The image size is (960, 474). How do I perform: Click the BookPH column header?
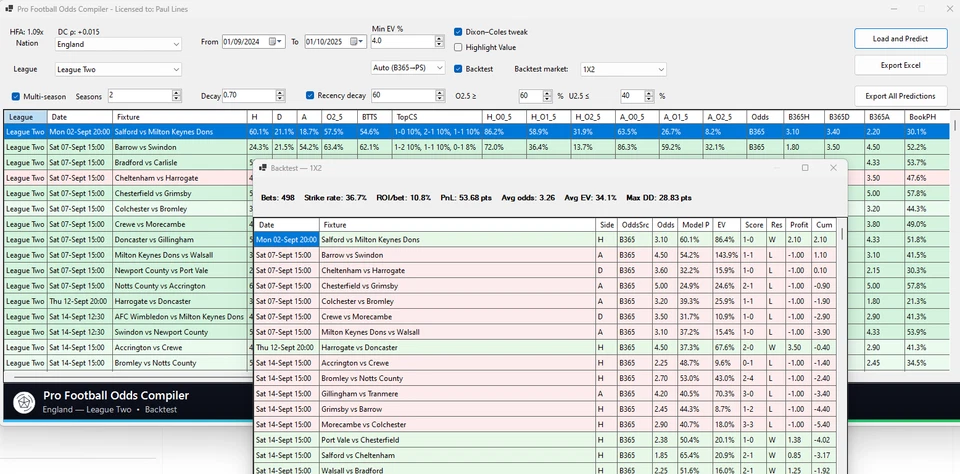click(926, 116)
